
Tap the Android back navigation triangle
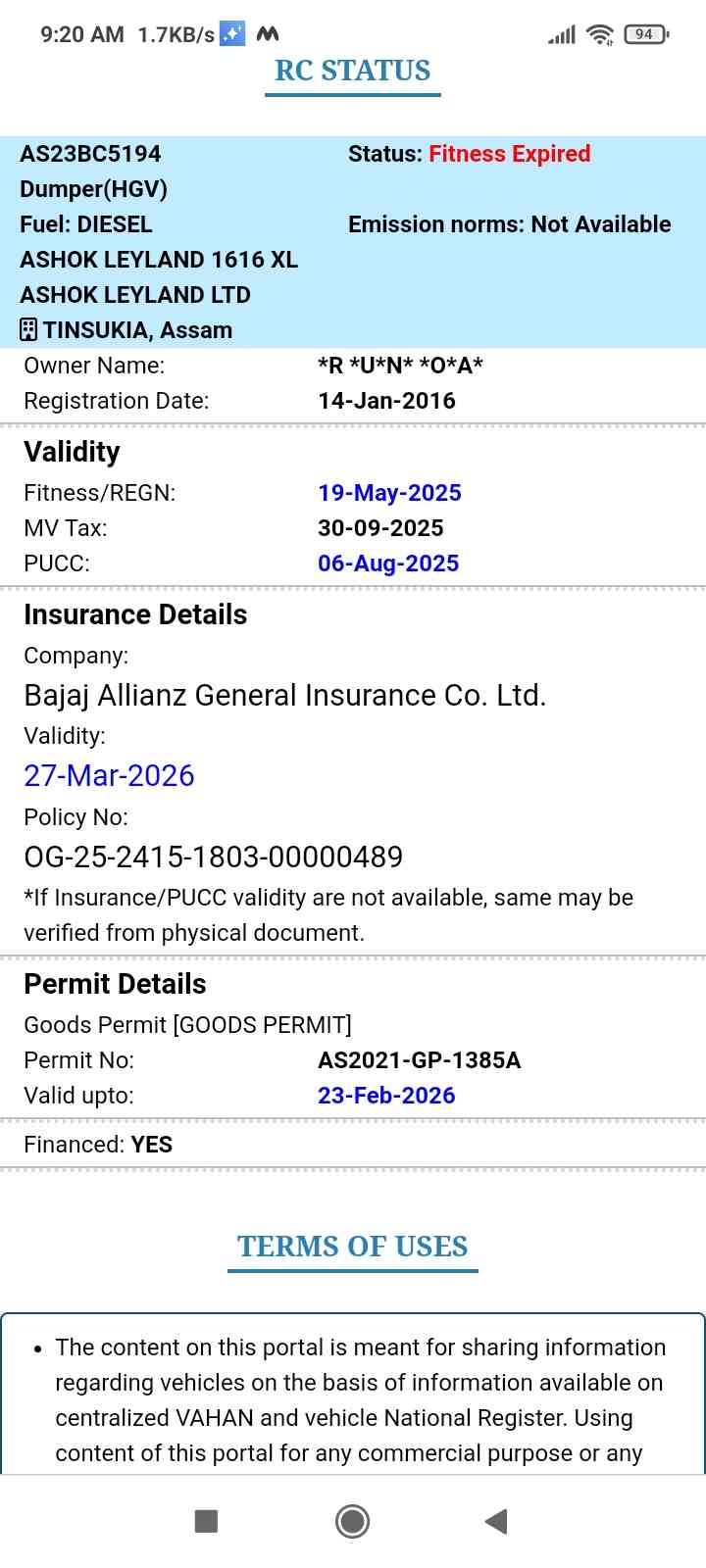pyautogui.click(x=496, y=1521)
